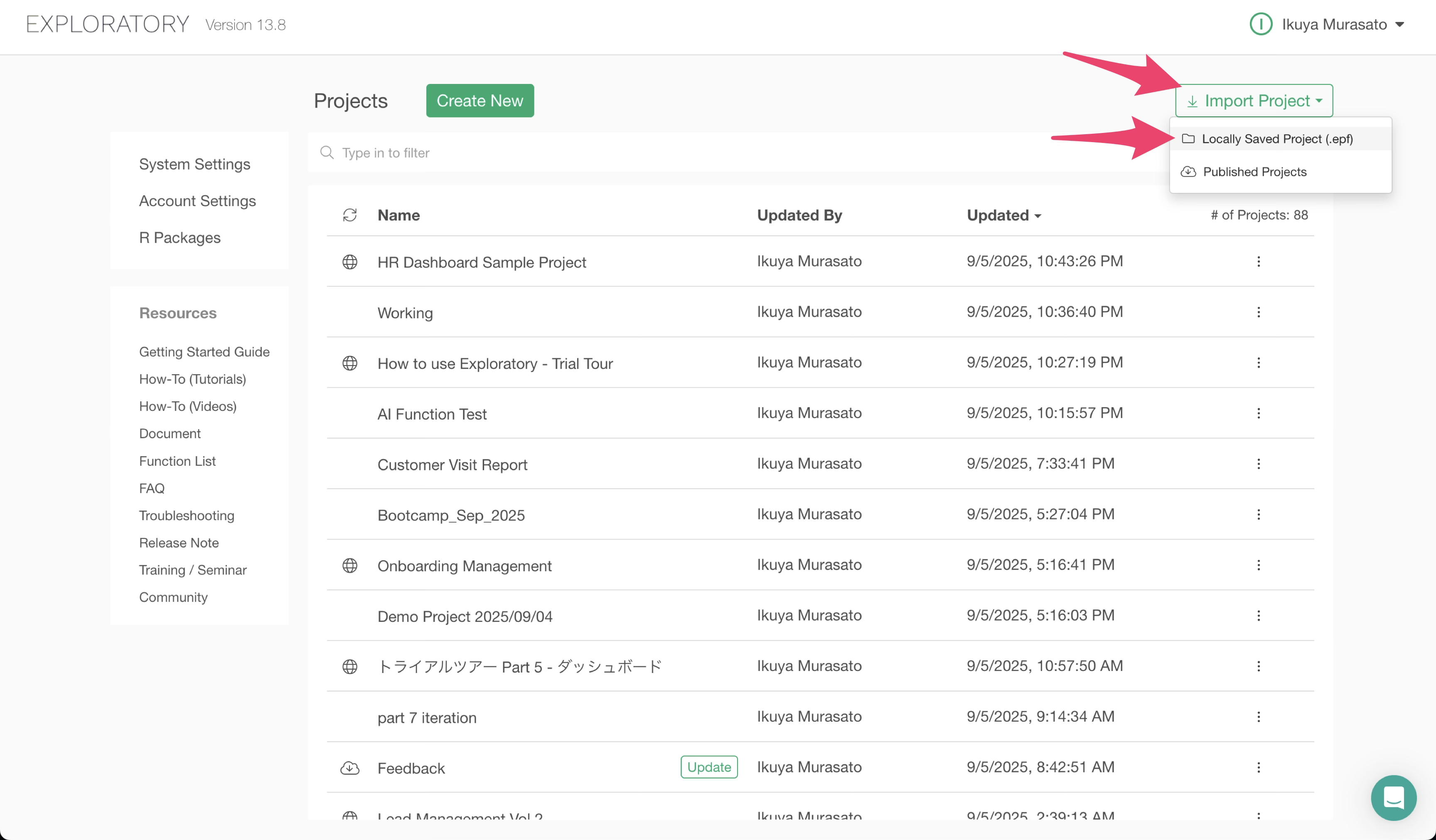
Task: Click cloud icon of Published Projects
Action: click(x=1188, y=172)
